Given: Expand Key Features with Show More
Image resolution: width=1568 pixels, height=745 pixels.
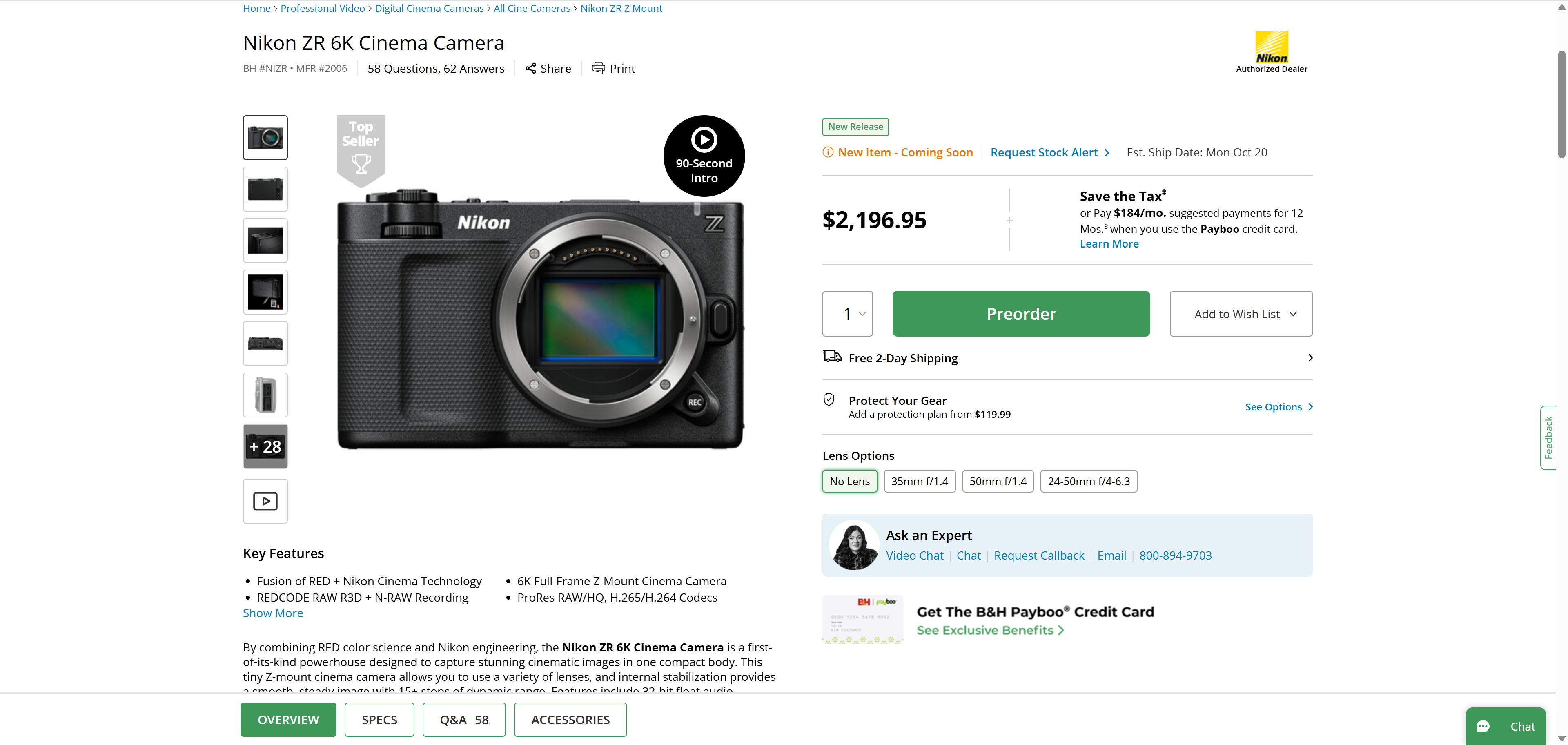Looking at the screenshot, I should [x=273, y=613].
